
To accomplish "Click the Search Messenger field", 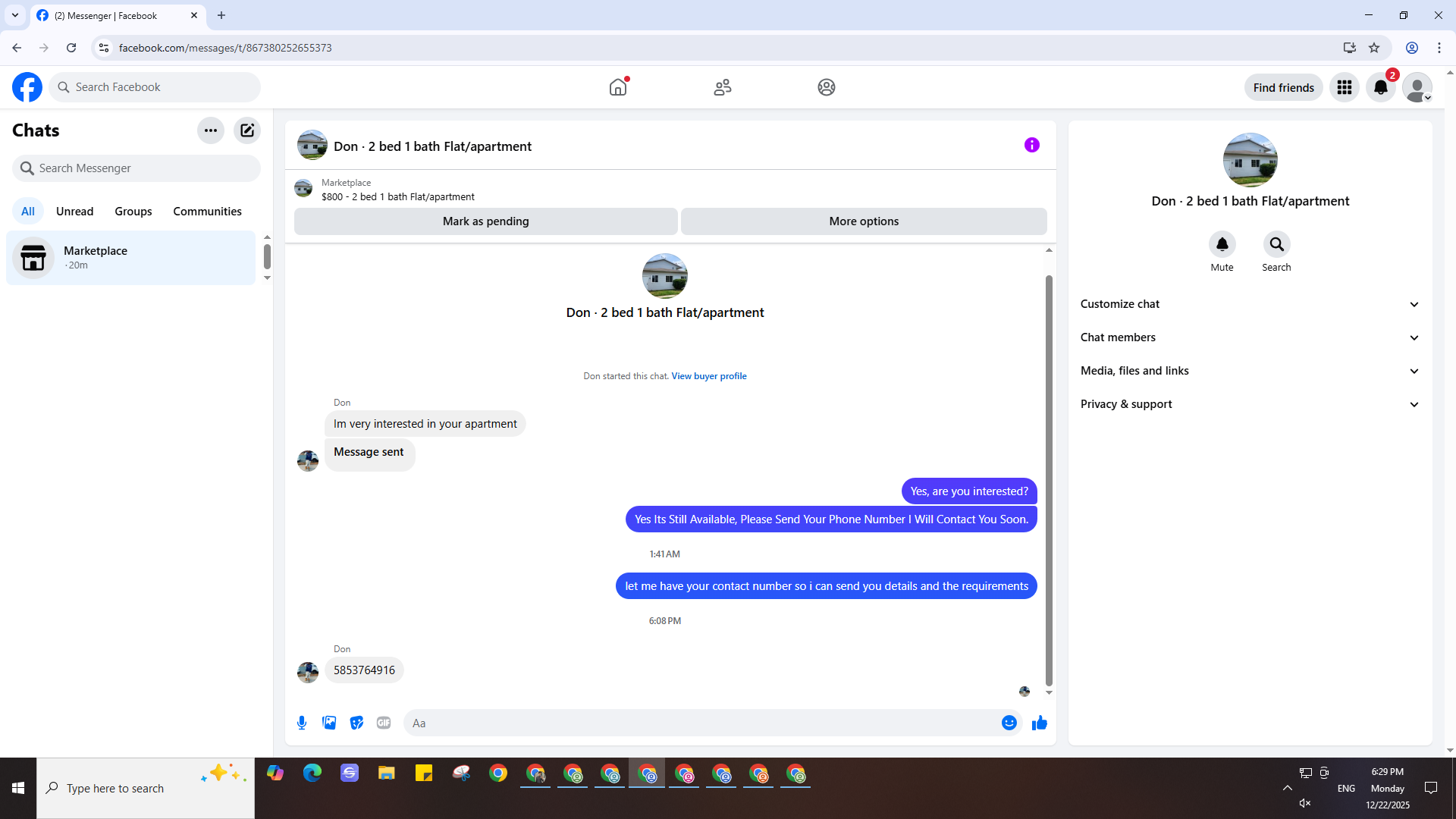I will point(136,168).
